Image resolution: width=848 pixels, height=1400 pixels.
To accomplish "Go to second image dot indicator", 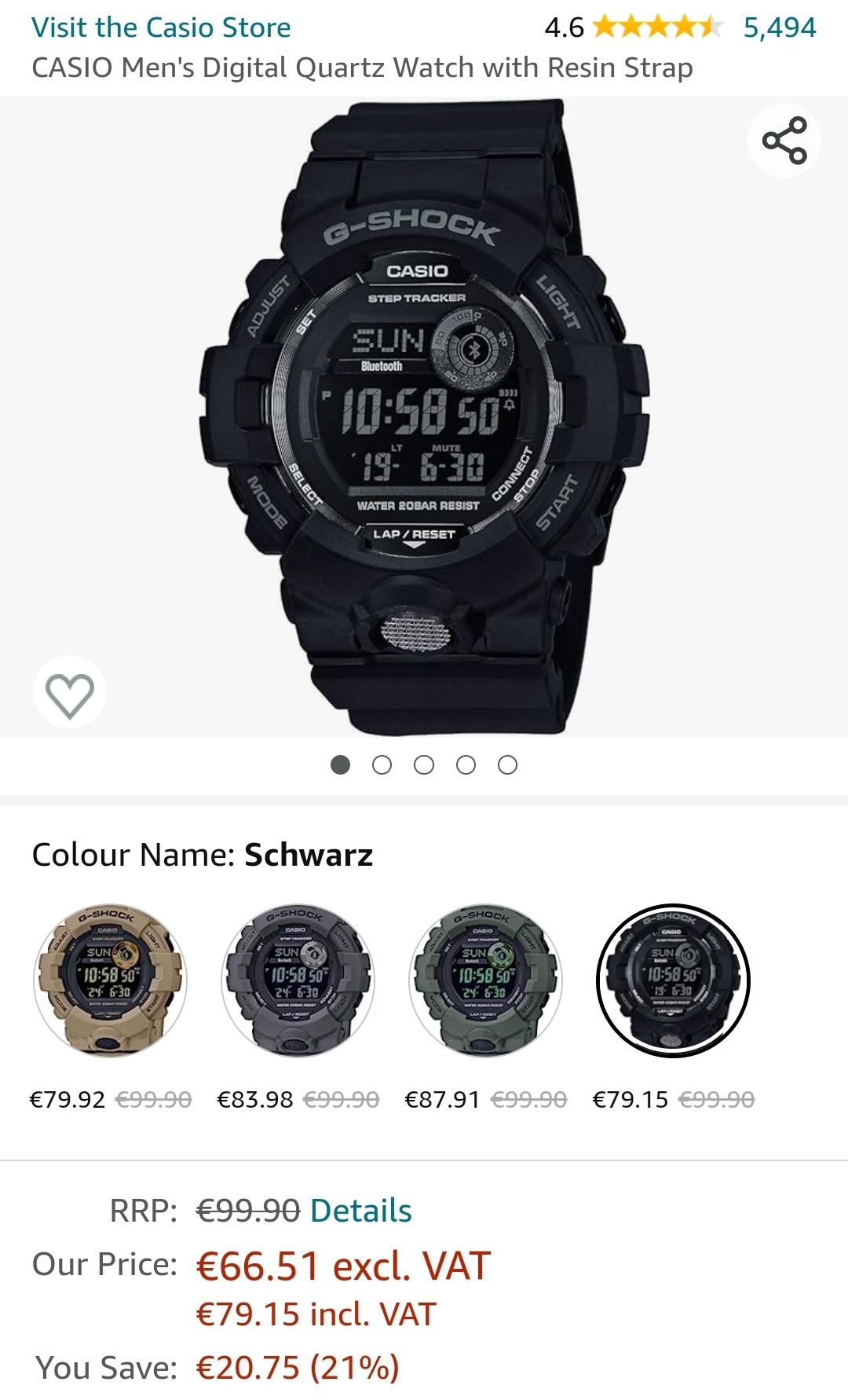I will point(382,765).
